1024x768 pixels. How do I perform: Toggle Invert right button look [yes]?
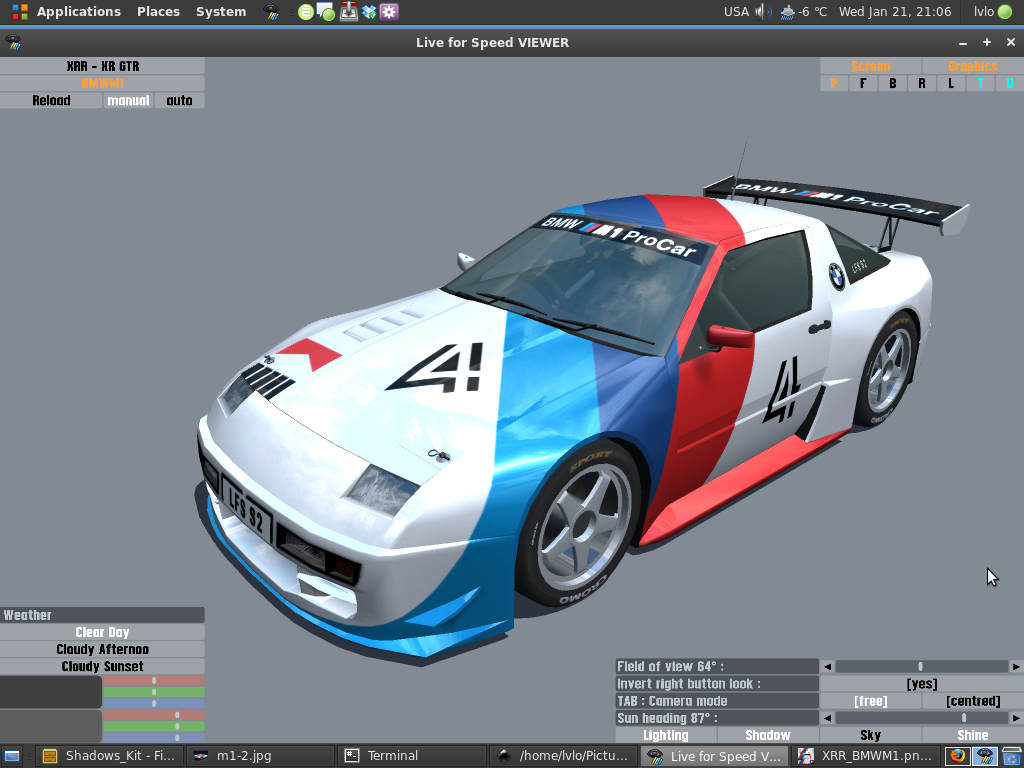[921, 684]
